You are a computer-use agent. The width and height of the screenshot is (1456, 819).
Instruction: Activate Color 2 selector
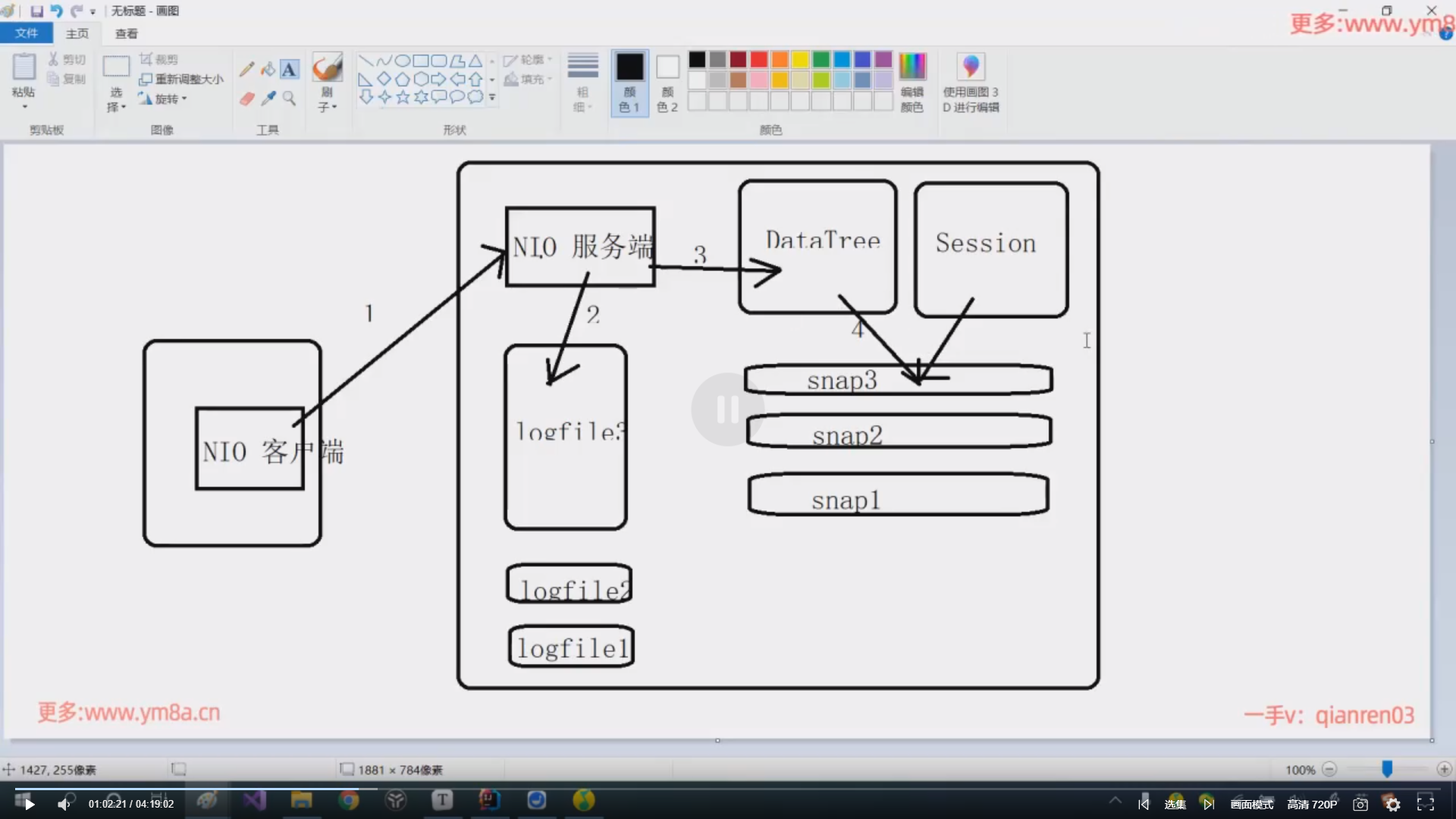tap(667, 82)
